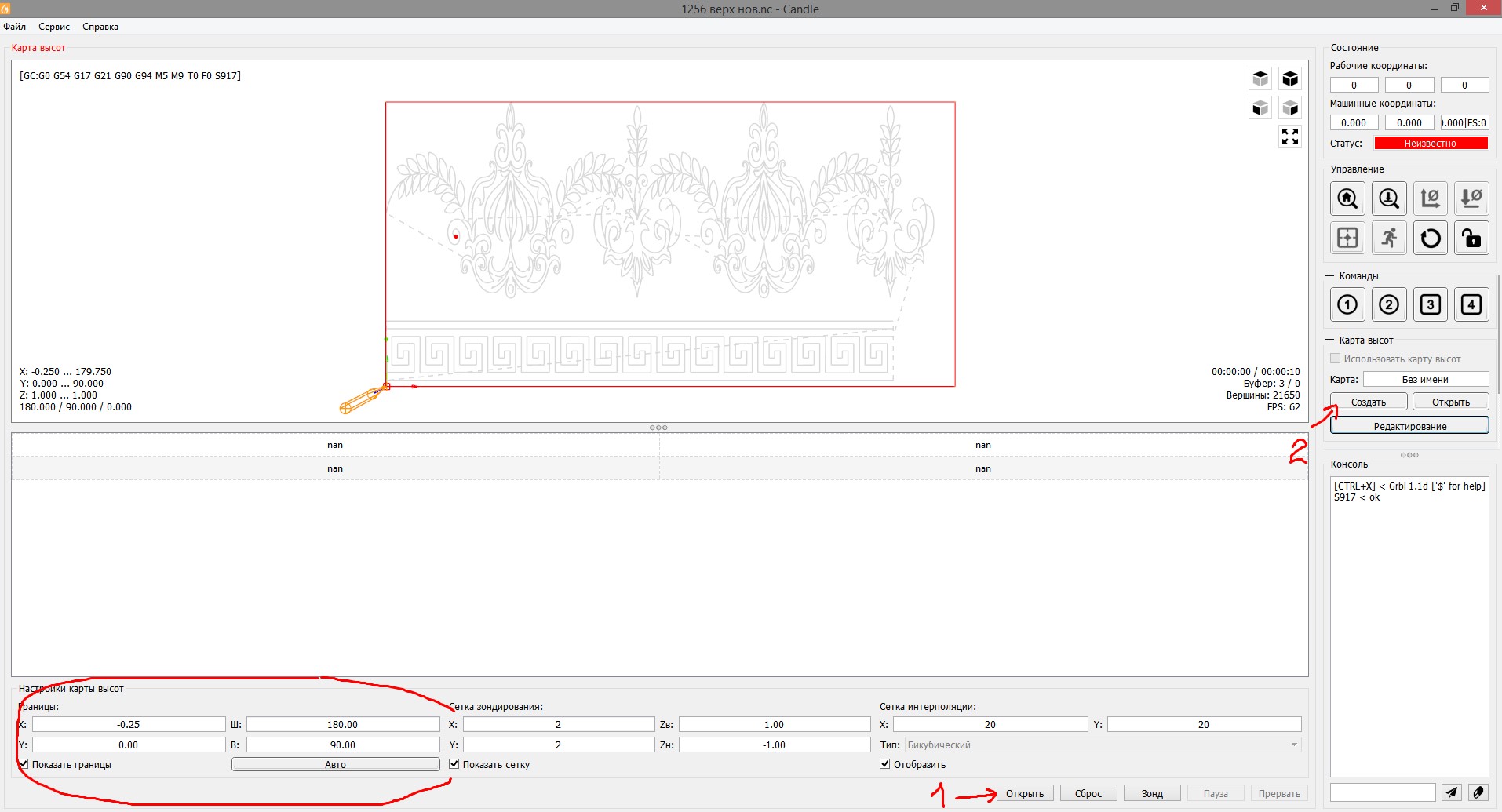Focus the probe grid Y field
The height and width of the screenshot is (812, 1502).
pos(559,745)
